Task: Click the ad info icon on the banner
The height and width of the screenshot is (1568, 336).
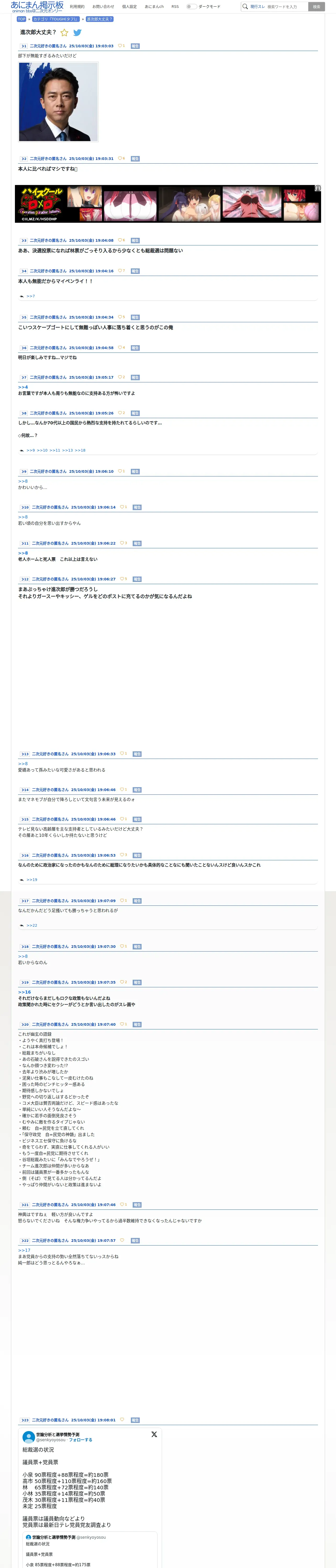Action: [318, 188]
